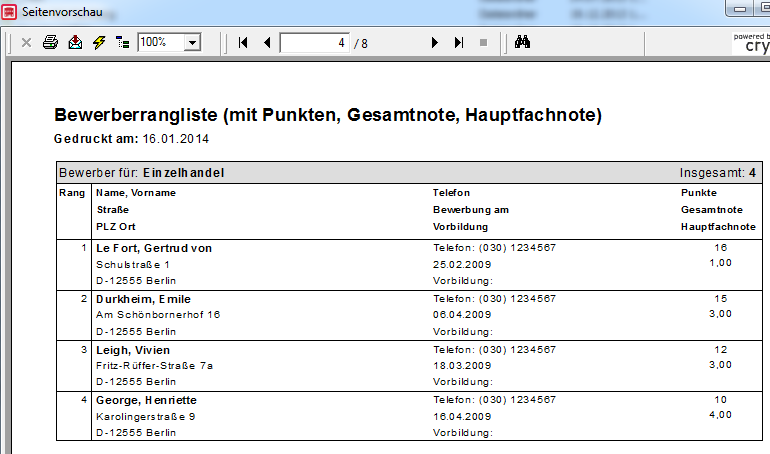770x454 pixels.
Task: Click address Karolingerstraße 9
Action: tap(146, 417)
